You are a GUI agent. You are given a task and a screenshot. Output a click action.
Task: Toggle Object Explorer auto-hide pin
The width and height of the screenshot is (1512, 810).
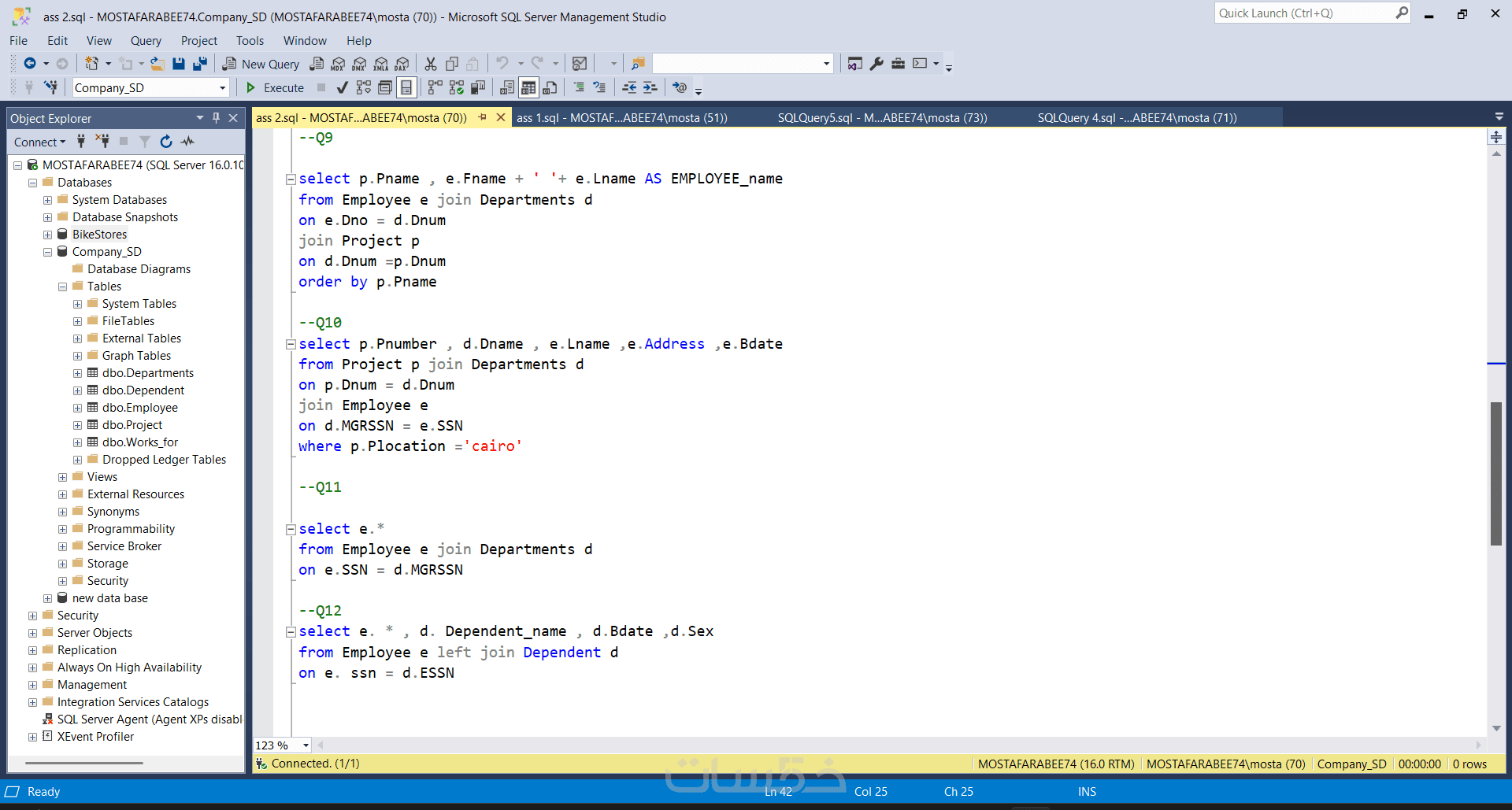(x=216, y=118)
